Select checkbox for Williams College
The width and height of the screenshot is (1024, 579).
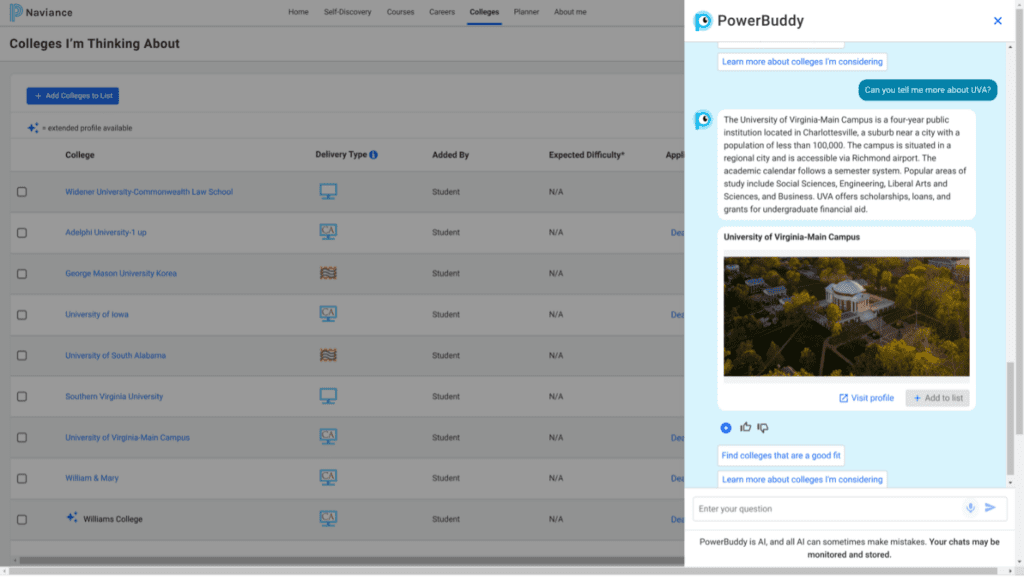(22, 520)
